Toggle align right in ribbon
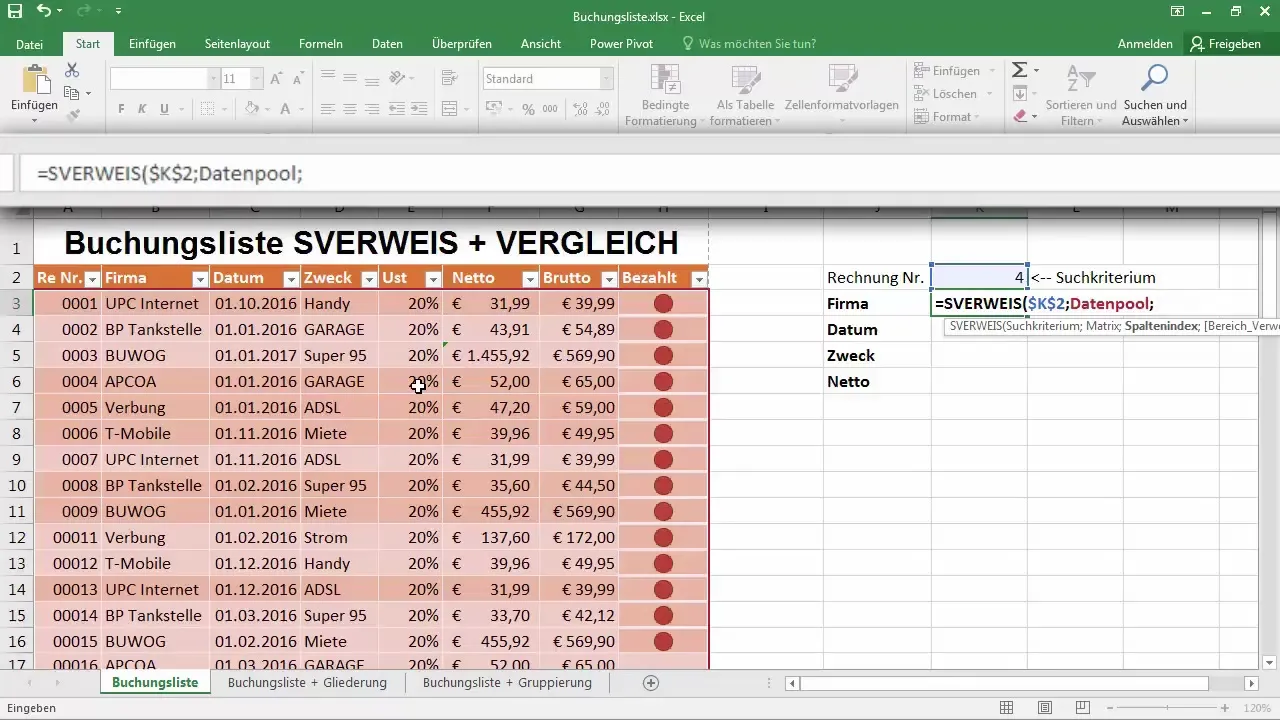 [x=372, y=109]
